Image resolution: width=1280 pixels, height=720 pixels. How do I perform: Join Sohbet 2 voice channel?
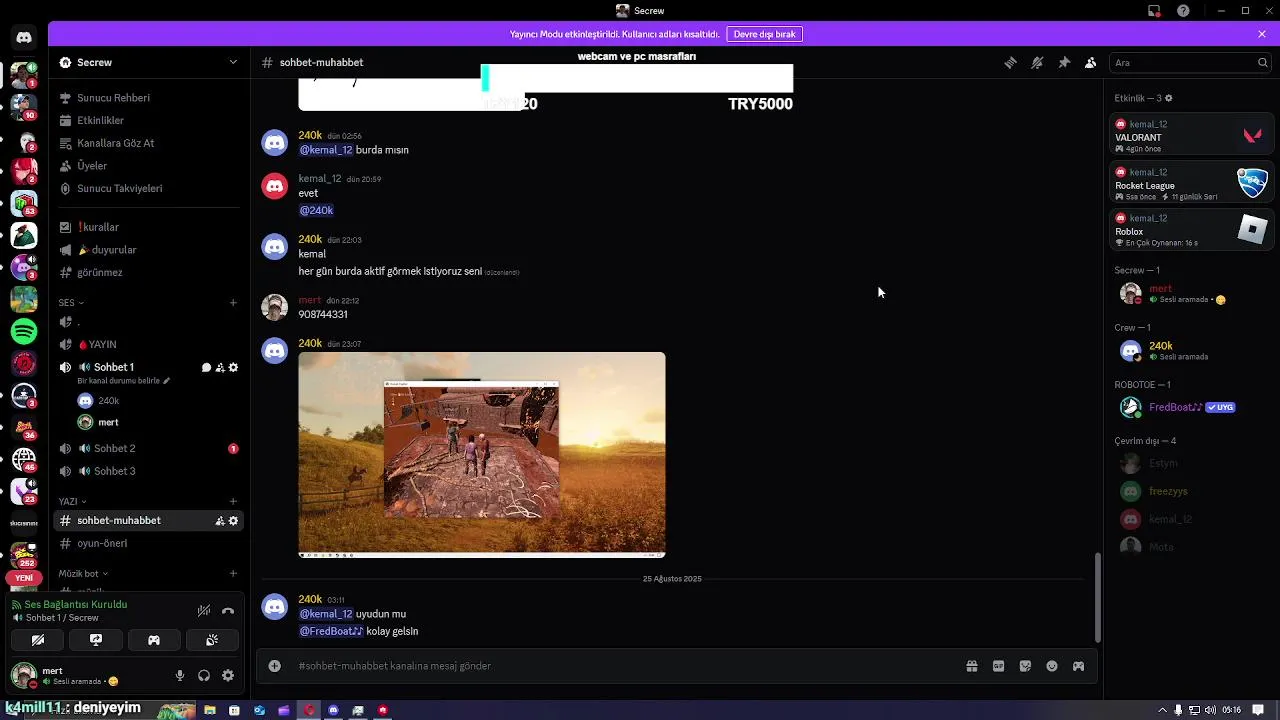click(149, 448)
